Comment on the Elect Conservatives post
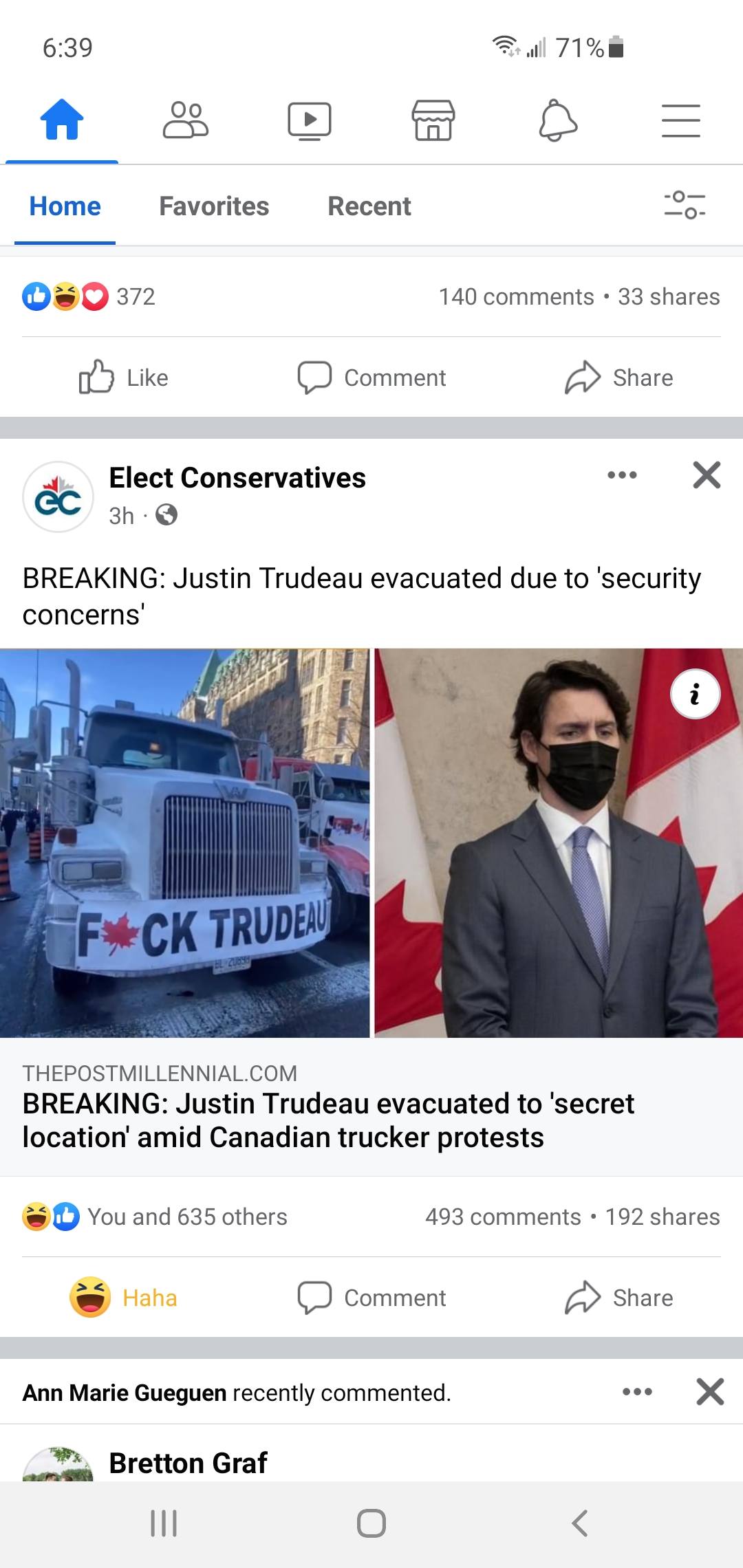The width and height of the screenshot is (743, 1568). [x=371, y=1298]
